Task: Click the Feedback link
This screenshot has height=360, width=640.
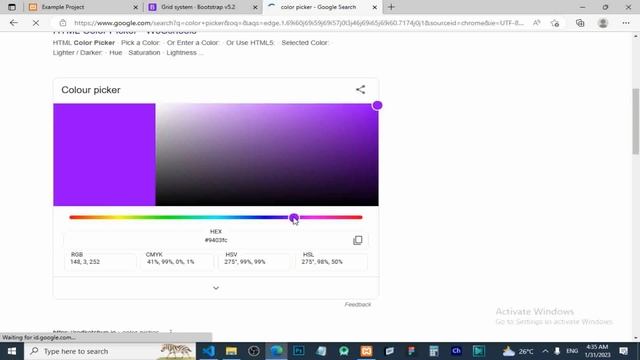Action: pyautogui.click(x=358, y=304)
